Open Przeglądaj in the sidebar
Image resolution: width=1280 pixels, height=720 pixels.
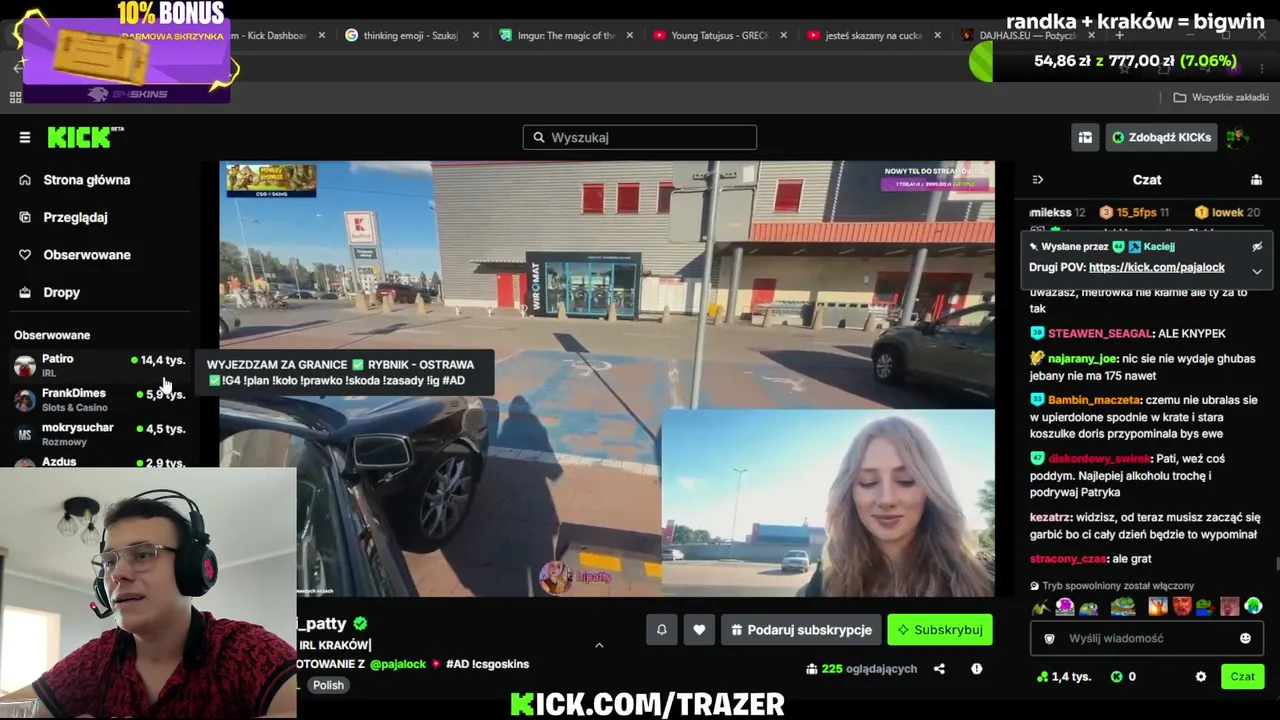click(75, 217)
